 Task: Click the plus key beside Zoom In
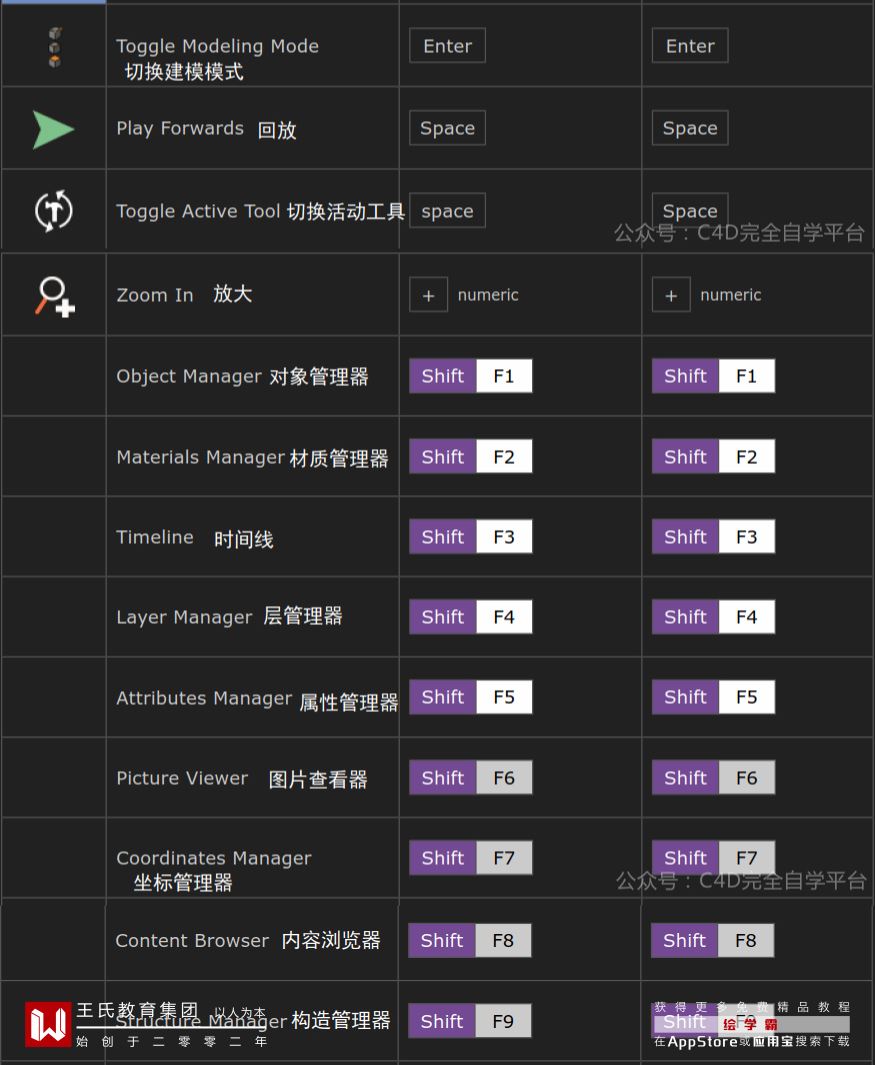[x=428, y=295]
